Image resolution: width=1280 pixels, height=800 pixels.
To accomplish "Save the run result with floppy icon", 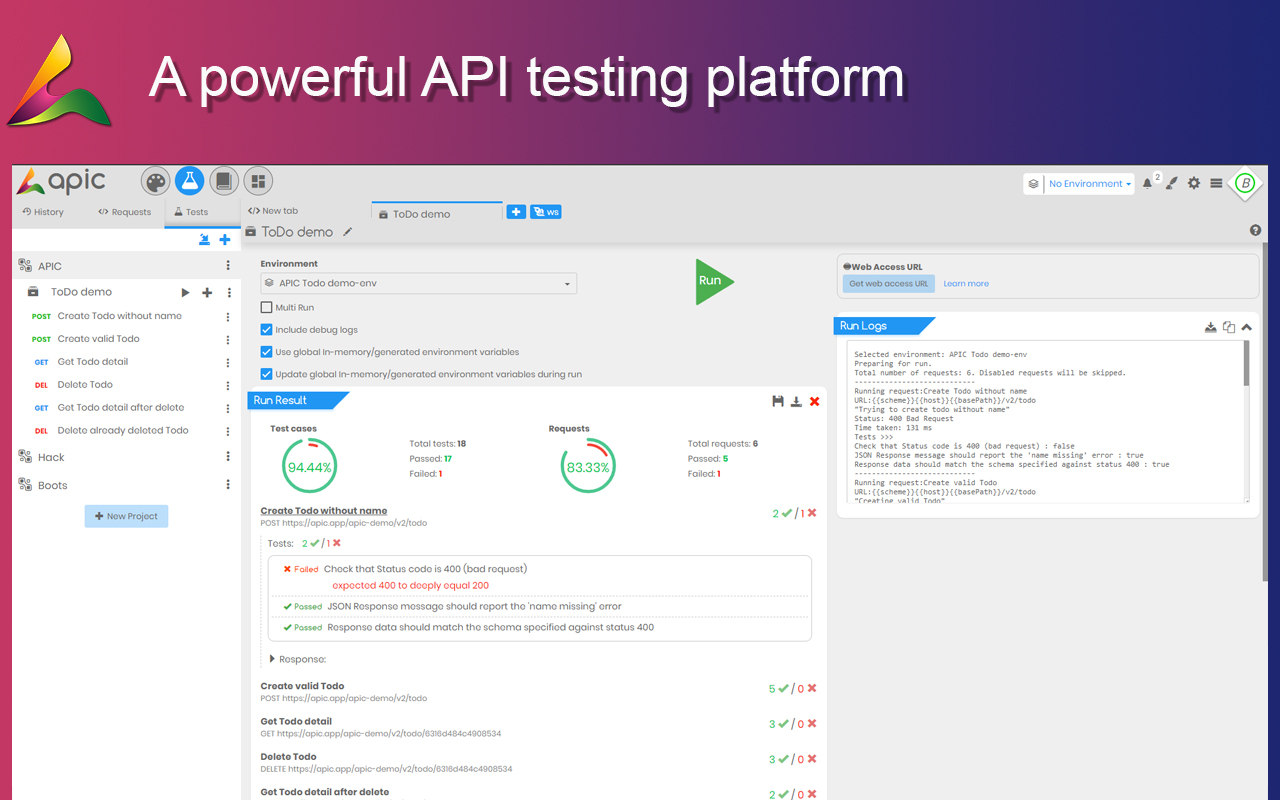I will (x=778, y=401).
